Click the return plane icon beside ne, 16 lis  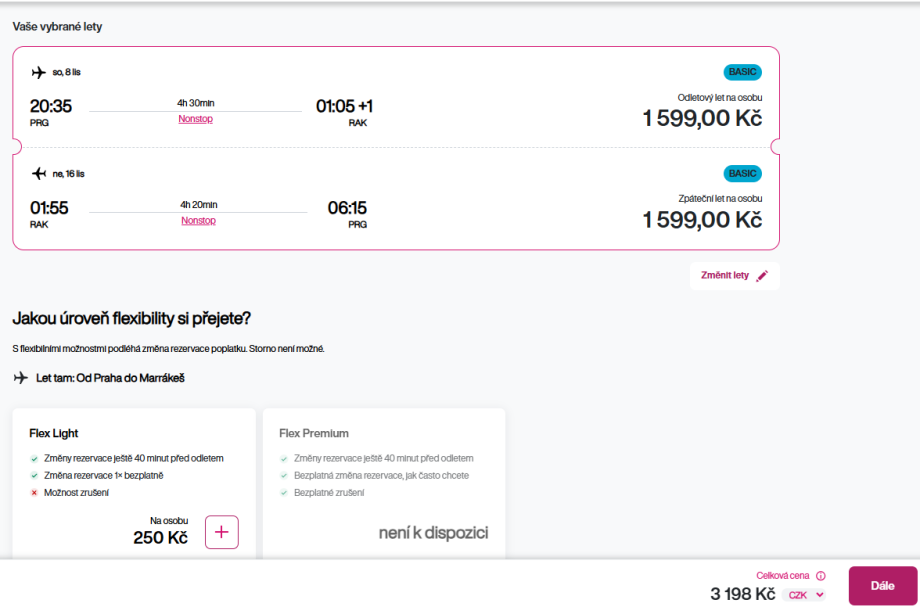tap(39, 173)
